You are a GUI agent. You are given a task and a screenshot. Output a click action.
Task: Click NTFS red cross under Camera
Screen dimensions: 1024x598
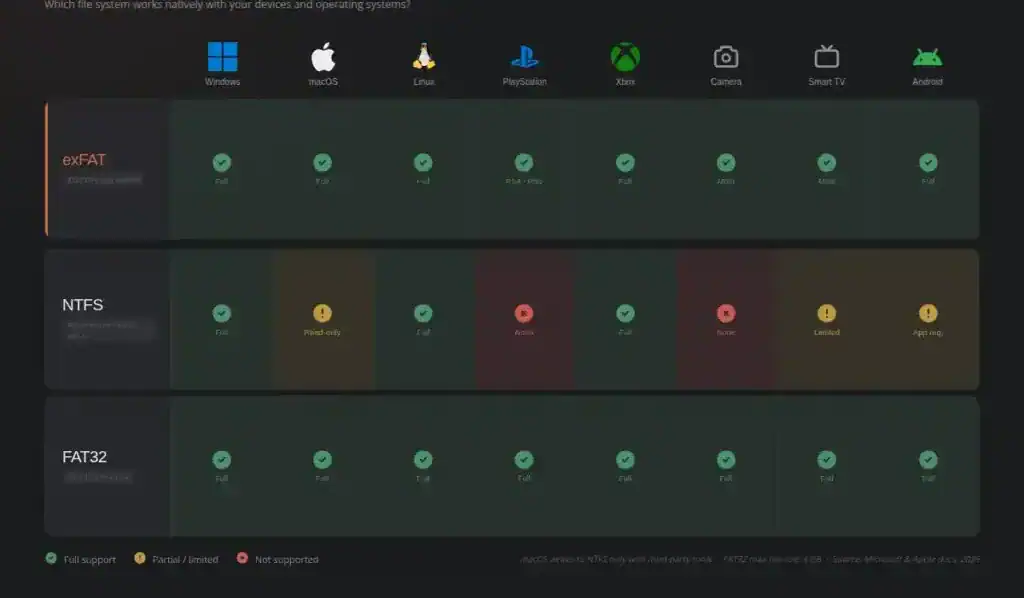point(726,313)
